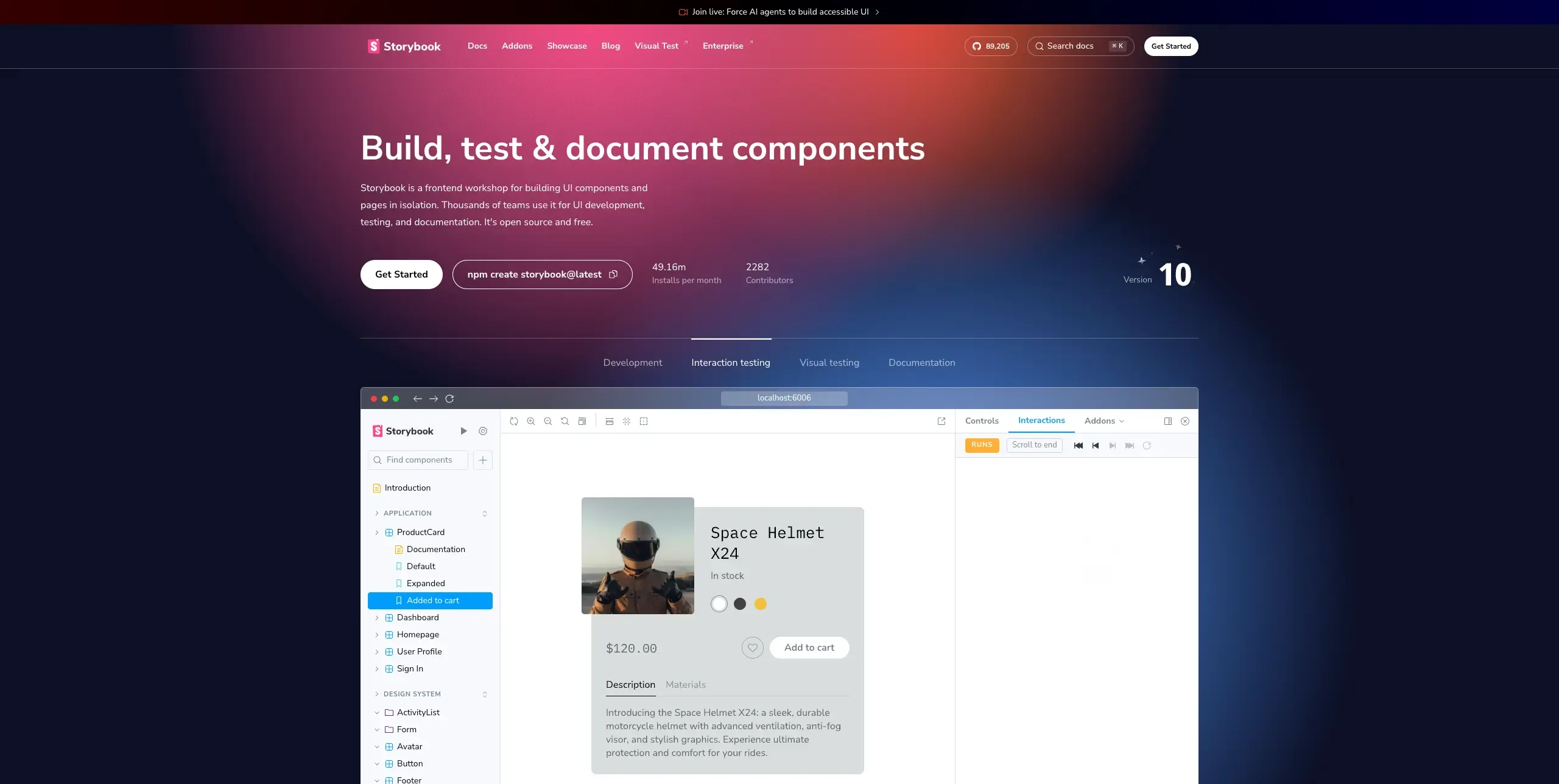Switch to the Controls tab
The width and height of the screenshot is (1559, 784).
[981, 421]
